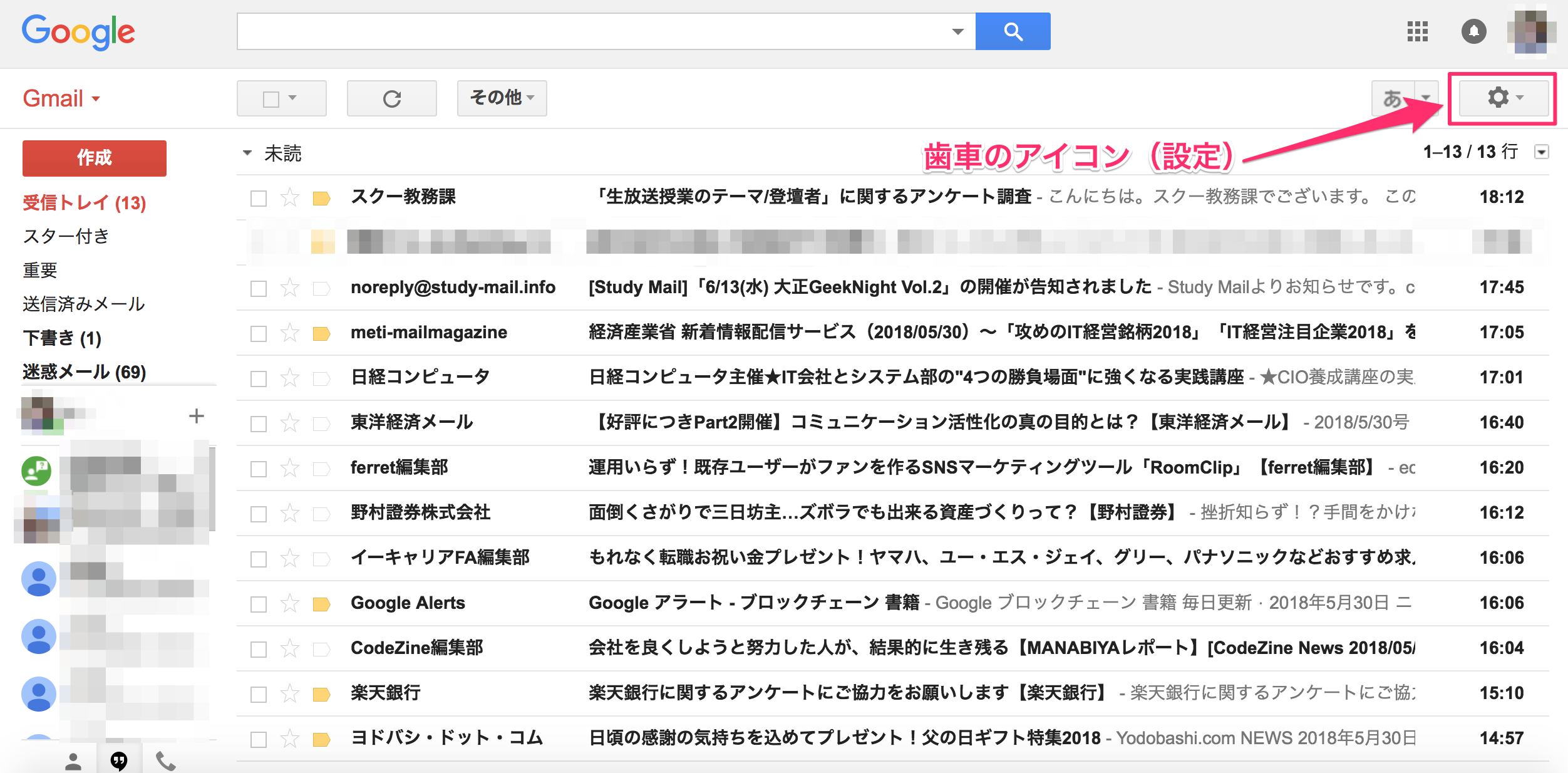Star the meti-mailmagazine message
The image size is (1568, 773).
289,333
